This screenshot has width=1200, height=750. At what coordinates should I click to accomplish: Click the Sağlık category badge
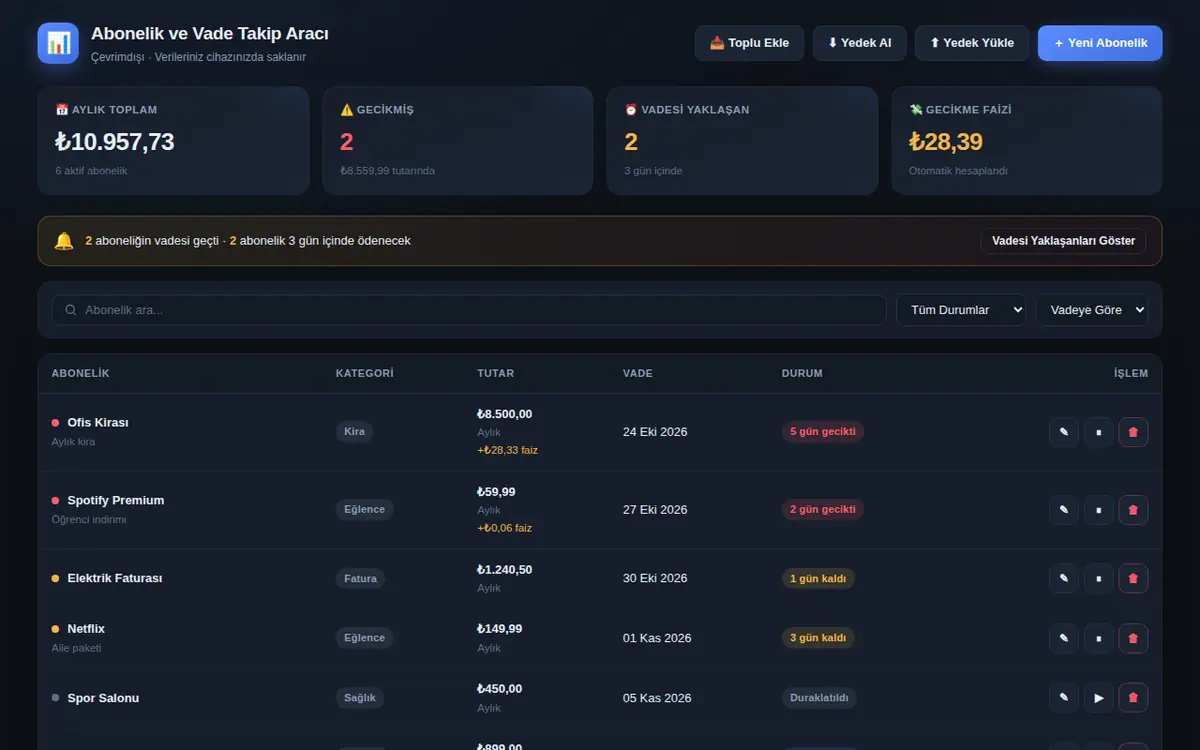(360, 698)
